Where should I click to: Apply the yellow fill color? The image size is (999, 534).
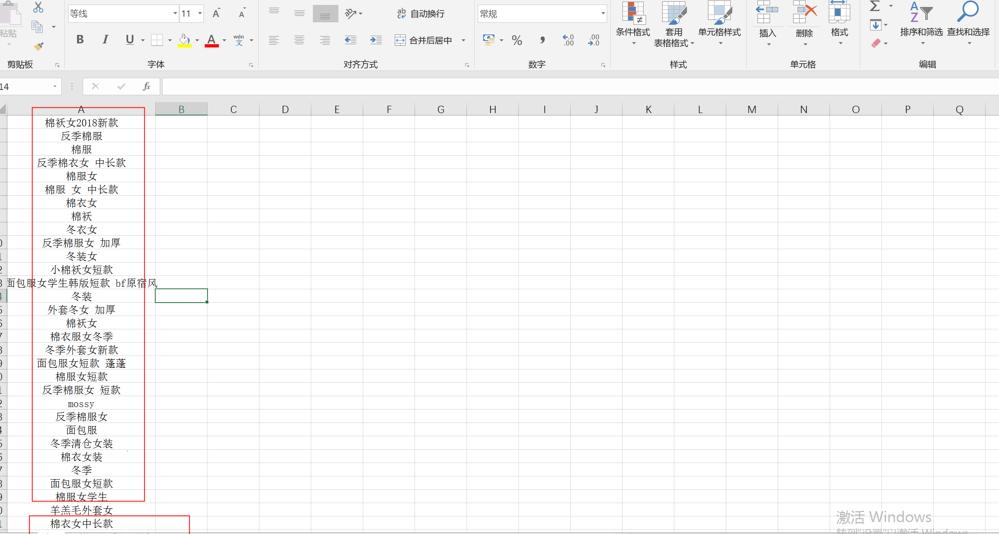pyautogui.click(x=184, y=40)
